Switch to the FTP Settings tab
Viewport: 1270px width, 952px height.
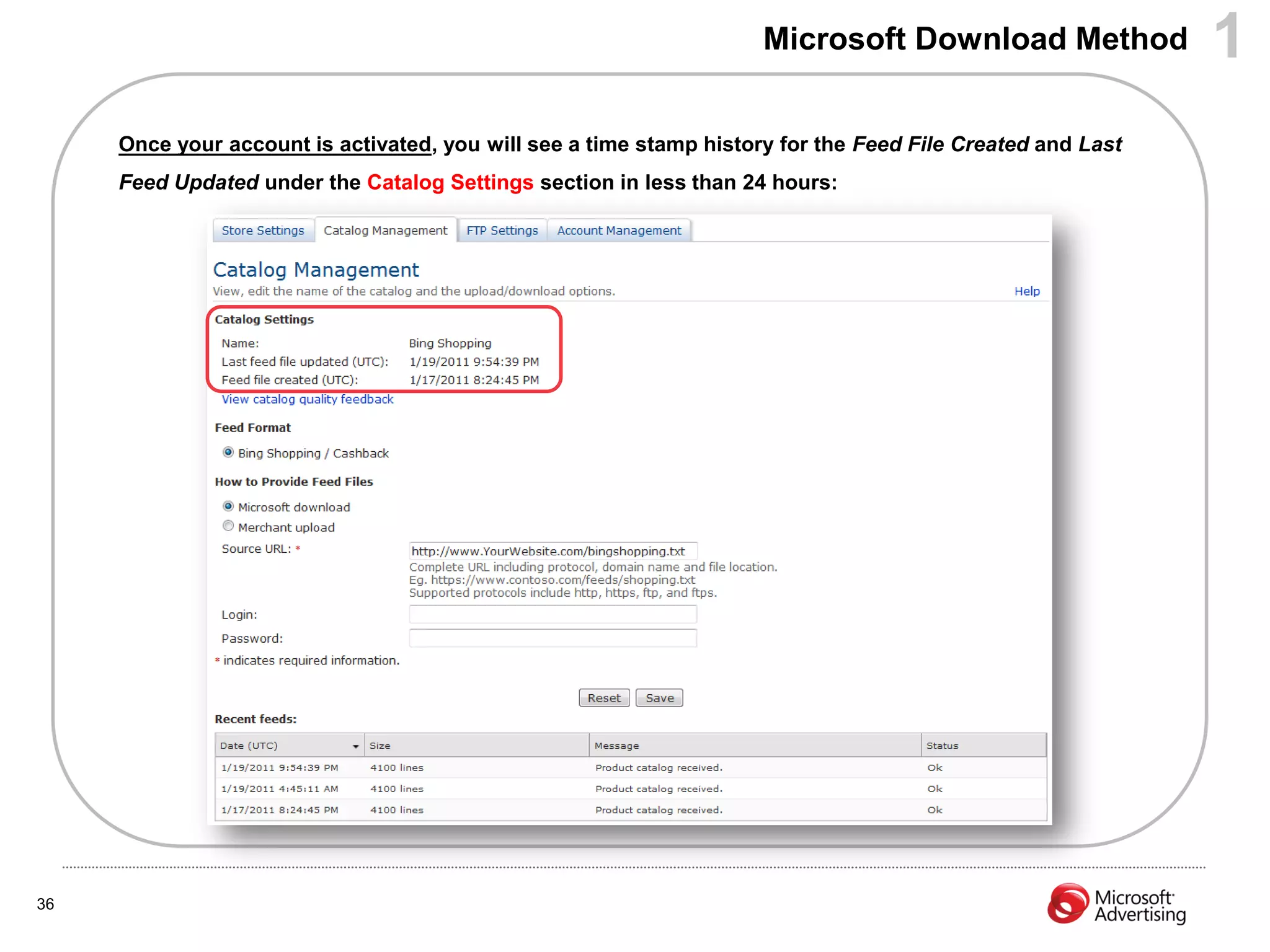pyautogui.click(x=502, y=231)
